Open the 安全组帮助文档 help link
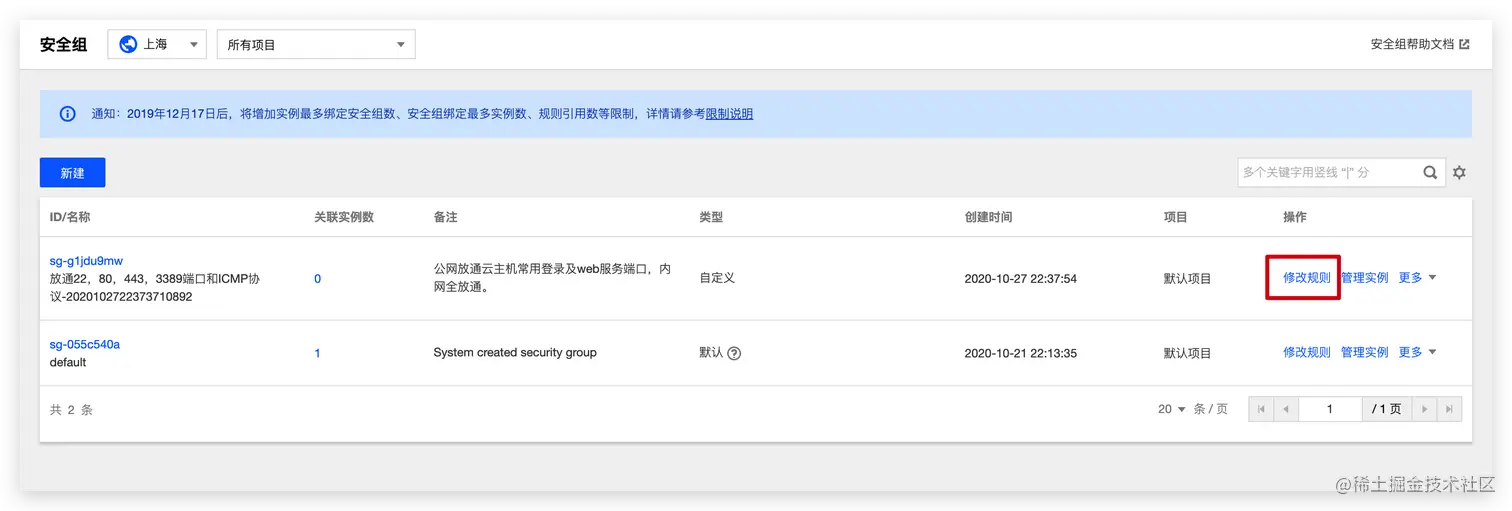The width and height of the screenshot is (1512, 511). pos(1412,44)
